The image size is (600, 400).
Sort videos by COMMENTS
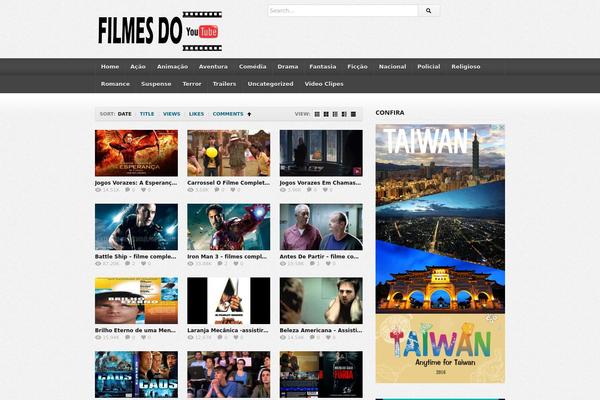coord(228,114)
